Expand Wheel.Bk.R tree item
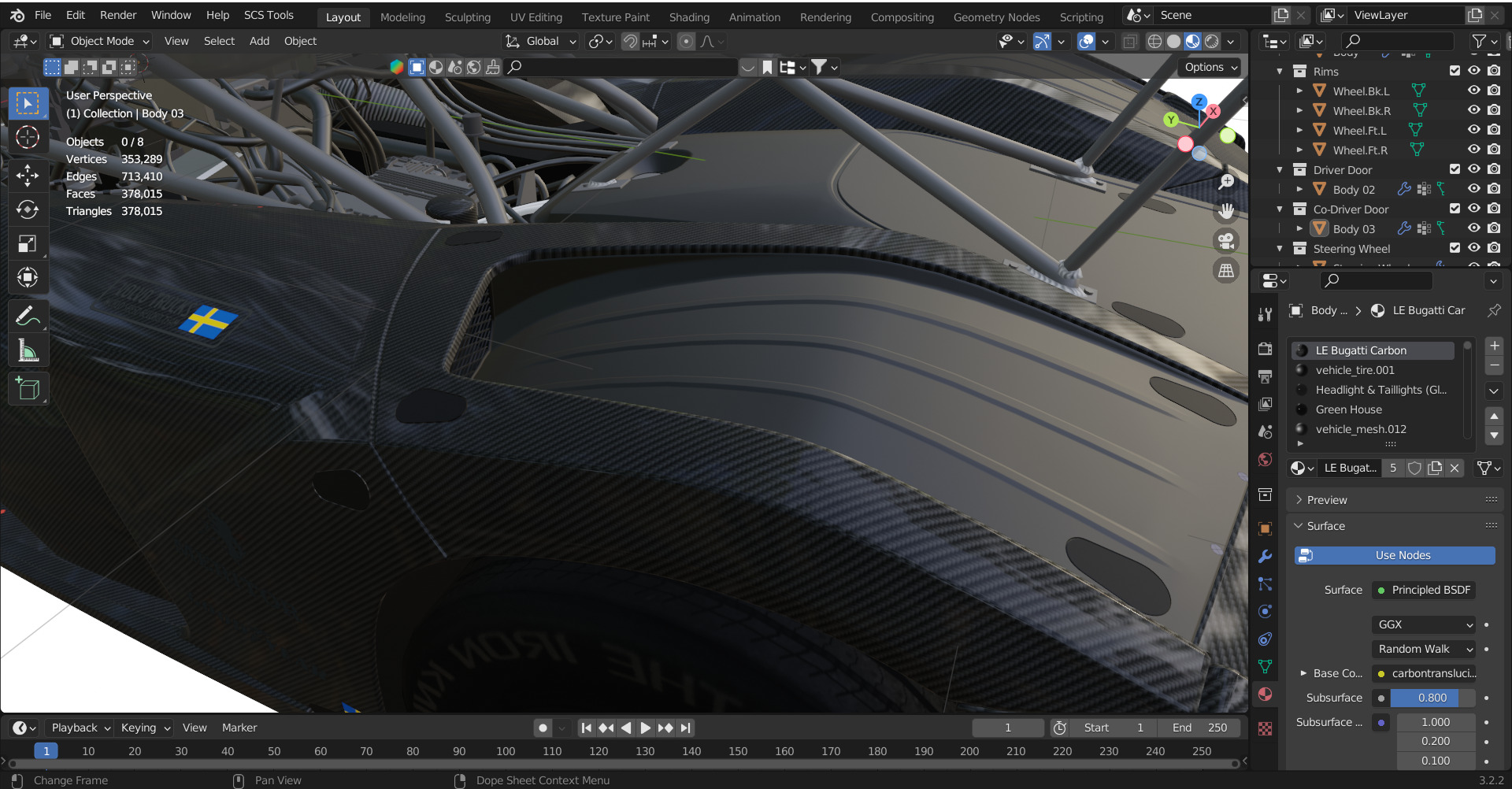 click(x=1300, y=110)
